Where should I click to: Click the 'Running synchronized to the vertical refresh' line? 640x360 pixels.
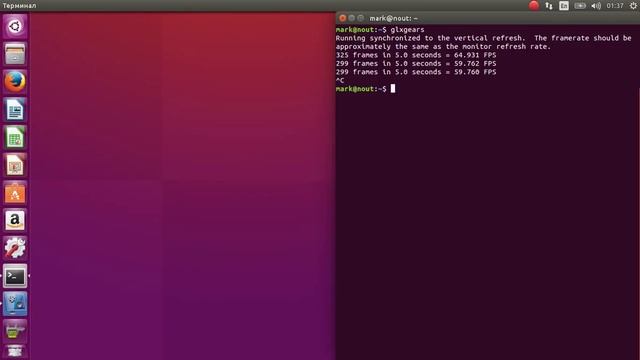coord(483,38)
